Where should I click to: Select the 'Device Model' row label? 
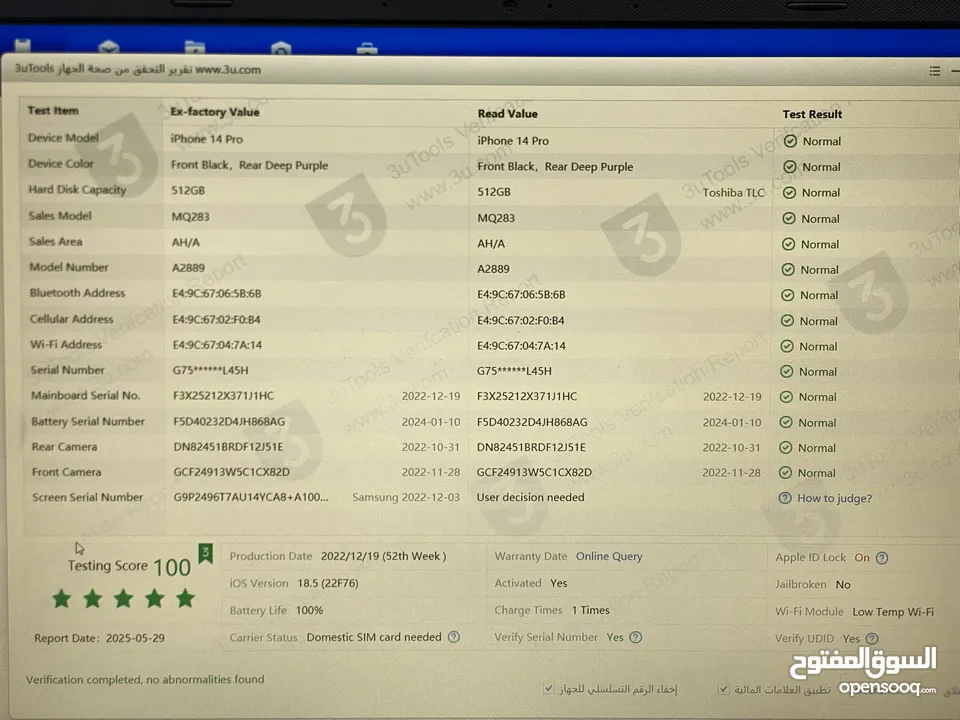click(63, 138)
